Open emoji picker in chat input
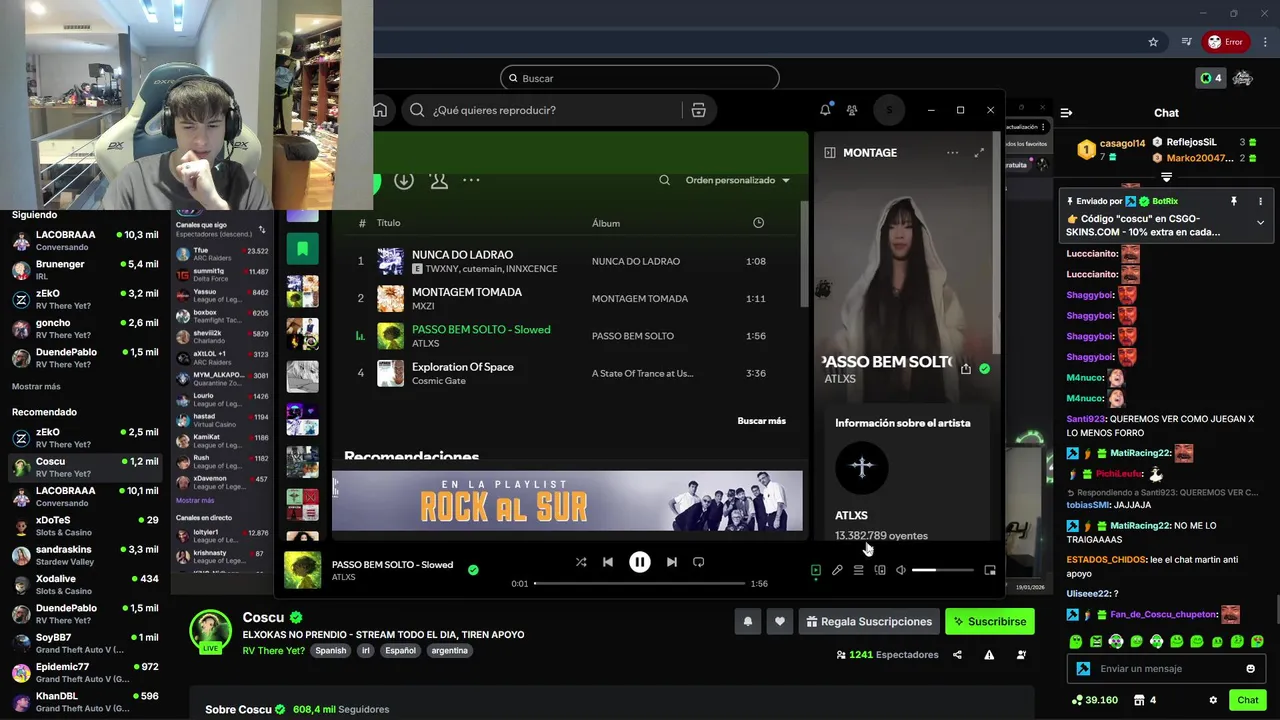The height and width of the screenshot is (720, 1280). coord(1250,669)
